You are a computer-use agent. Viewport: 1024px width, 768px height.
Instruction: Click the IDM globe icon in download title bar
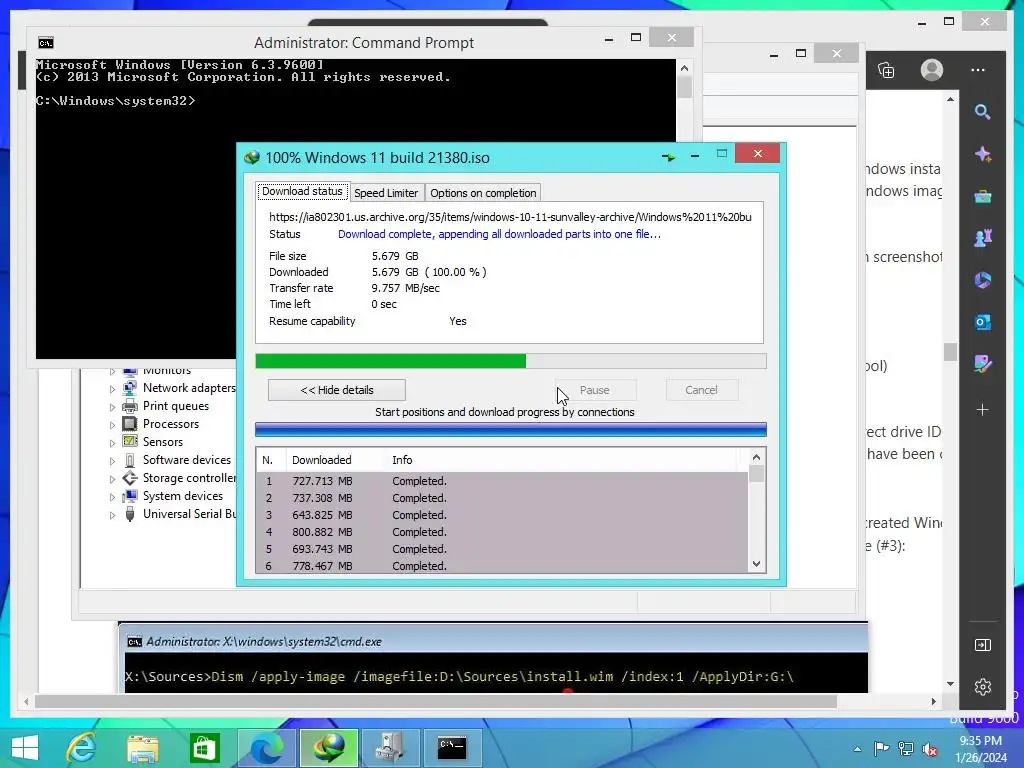(x=251, y=157)
